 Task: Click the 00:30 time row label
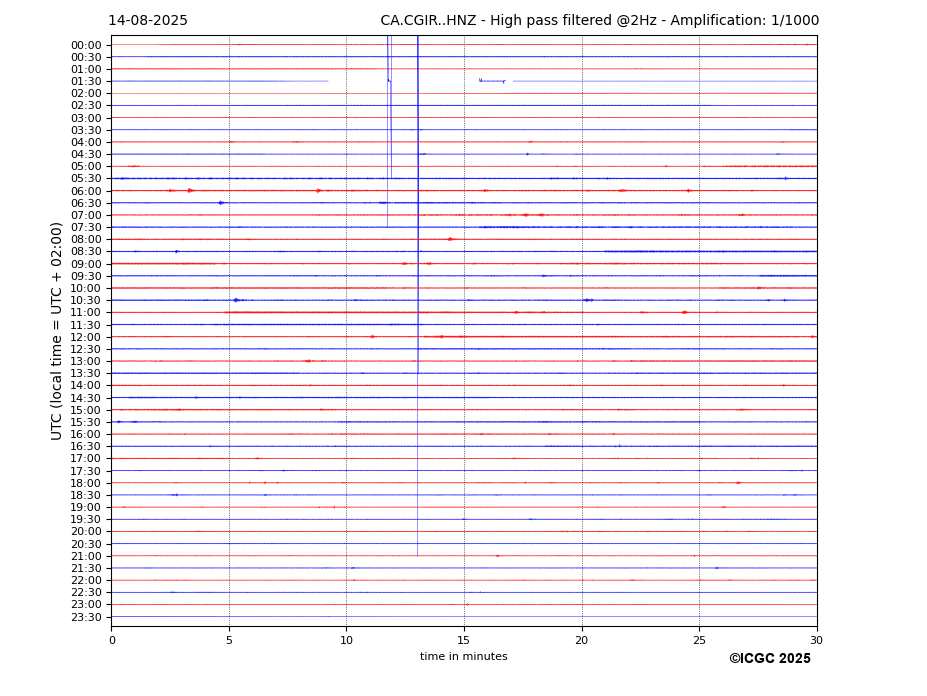86,57
